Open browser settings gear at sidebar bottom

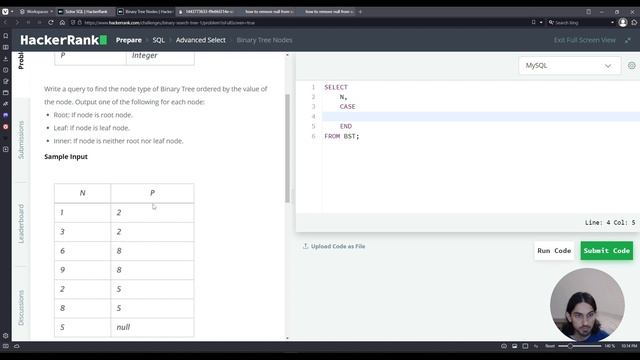[x=6, y=336]
